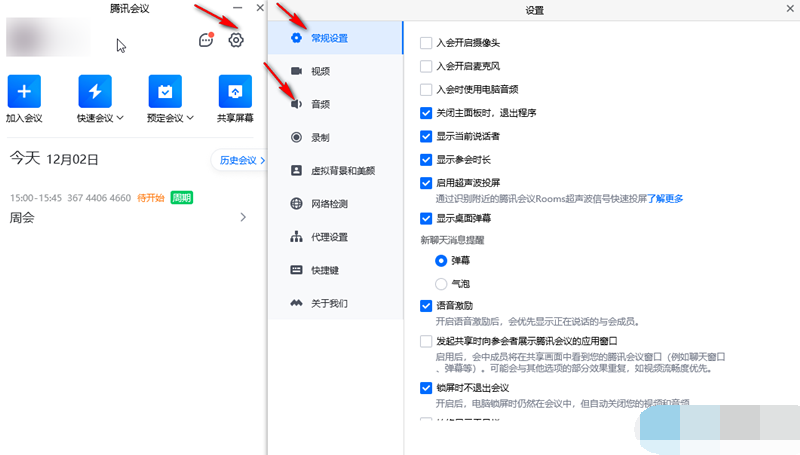This screenshot has width=800, height=455.
Task: Expand the 周会 meeting entry chevron
Action: pyautogui.click(x=243, y=217)
